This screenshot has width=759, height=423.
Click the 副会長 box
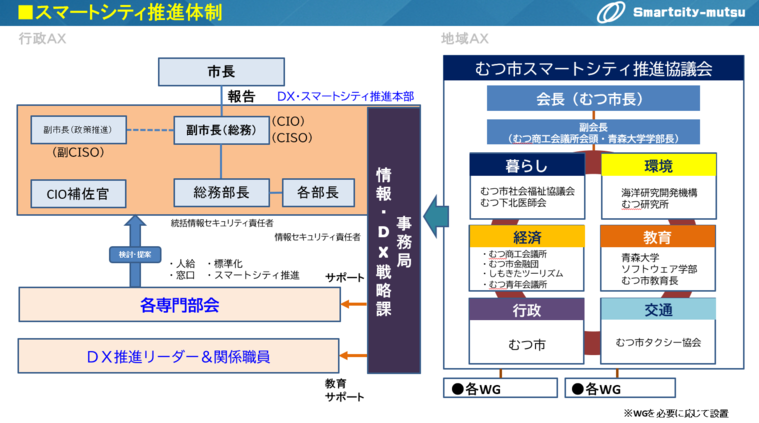coord(593,133)
